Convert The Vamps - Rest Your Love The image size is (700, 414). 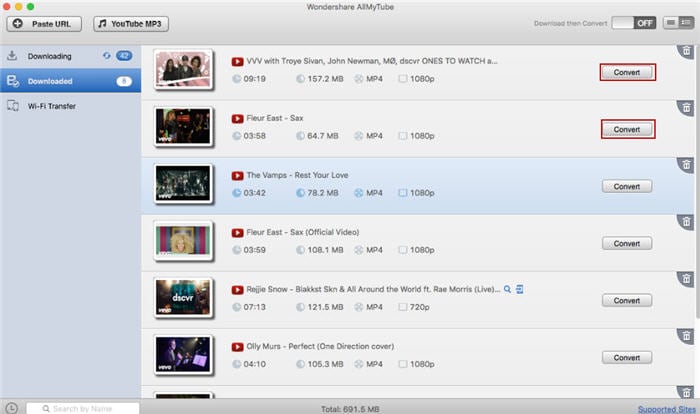click(x=627, y=186)
